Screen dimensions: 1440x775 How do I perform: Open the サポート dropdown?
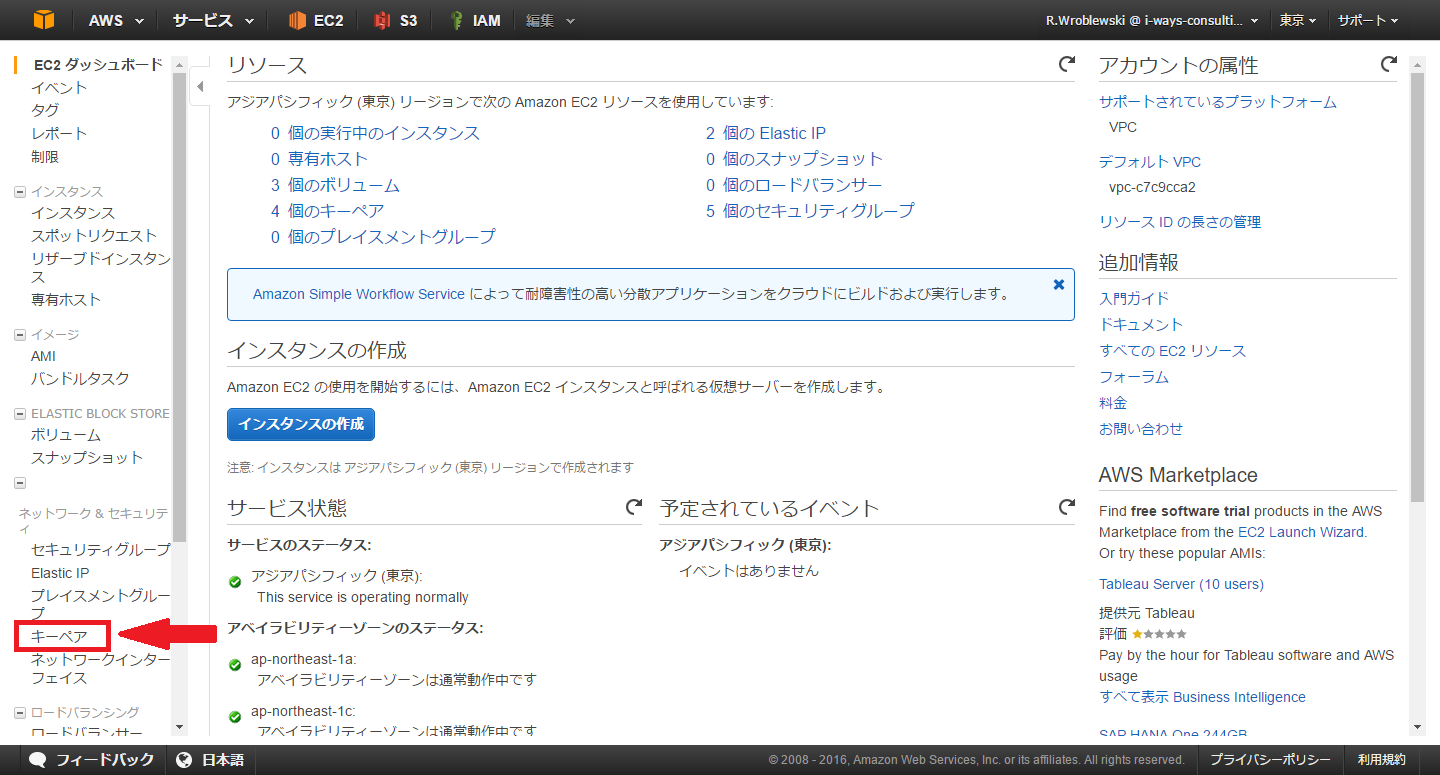(1368, 20)
